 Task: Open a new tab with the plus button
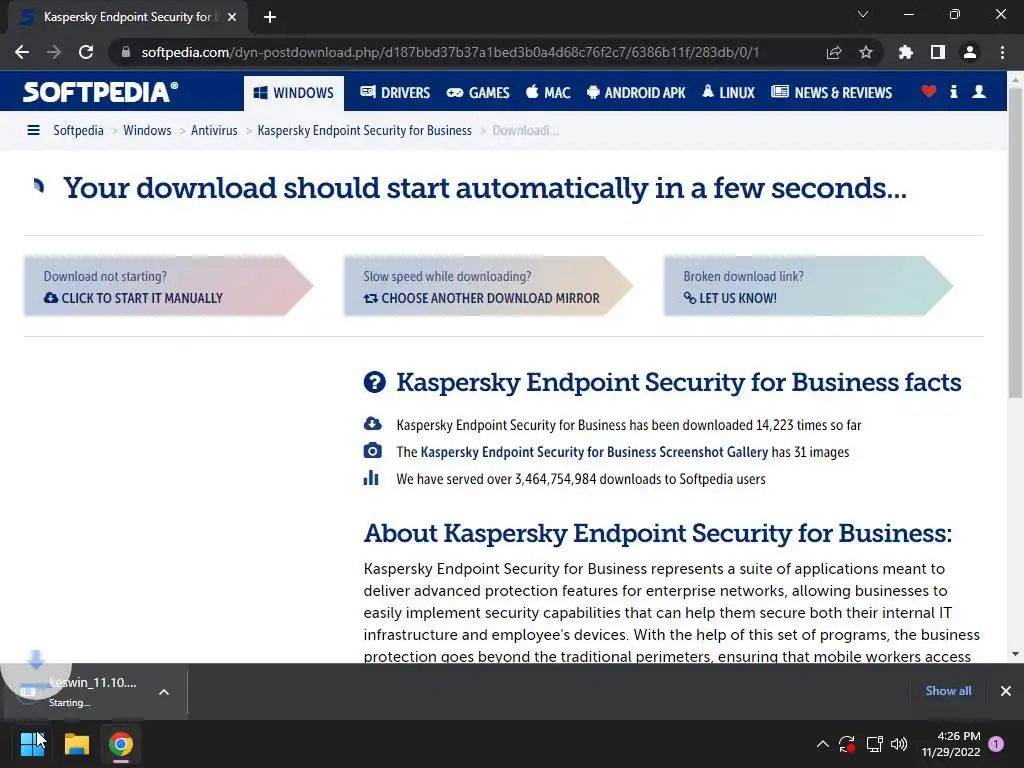coord(270,17)
